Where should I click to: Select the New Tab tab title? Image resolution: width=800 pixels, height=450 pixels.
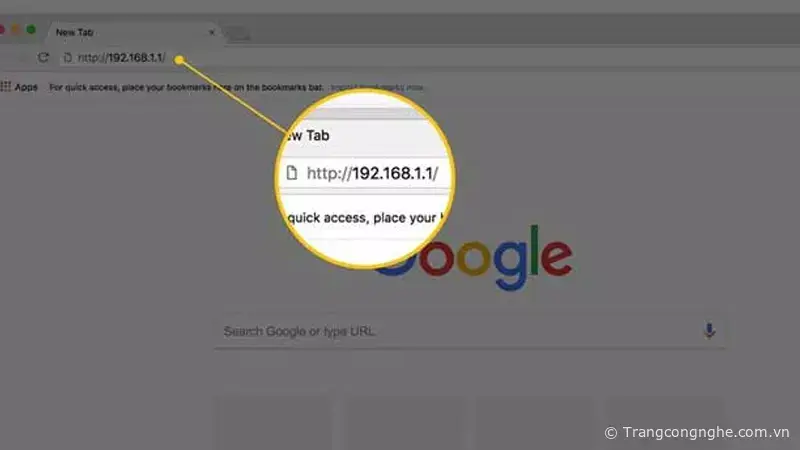click(x=74, y=32)
